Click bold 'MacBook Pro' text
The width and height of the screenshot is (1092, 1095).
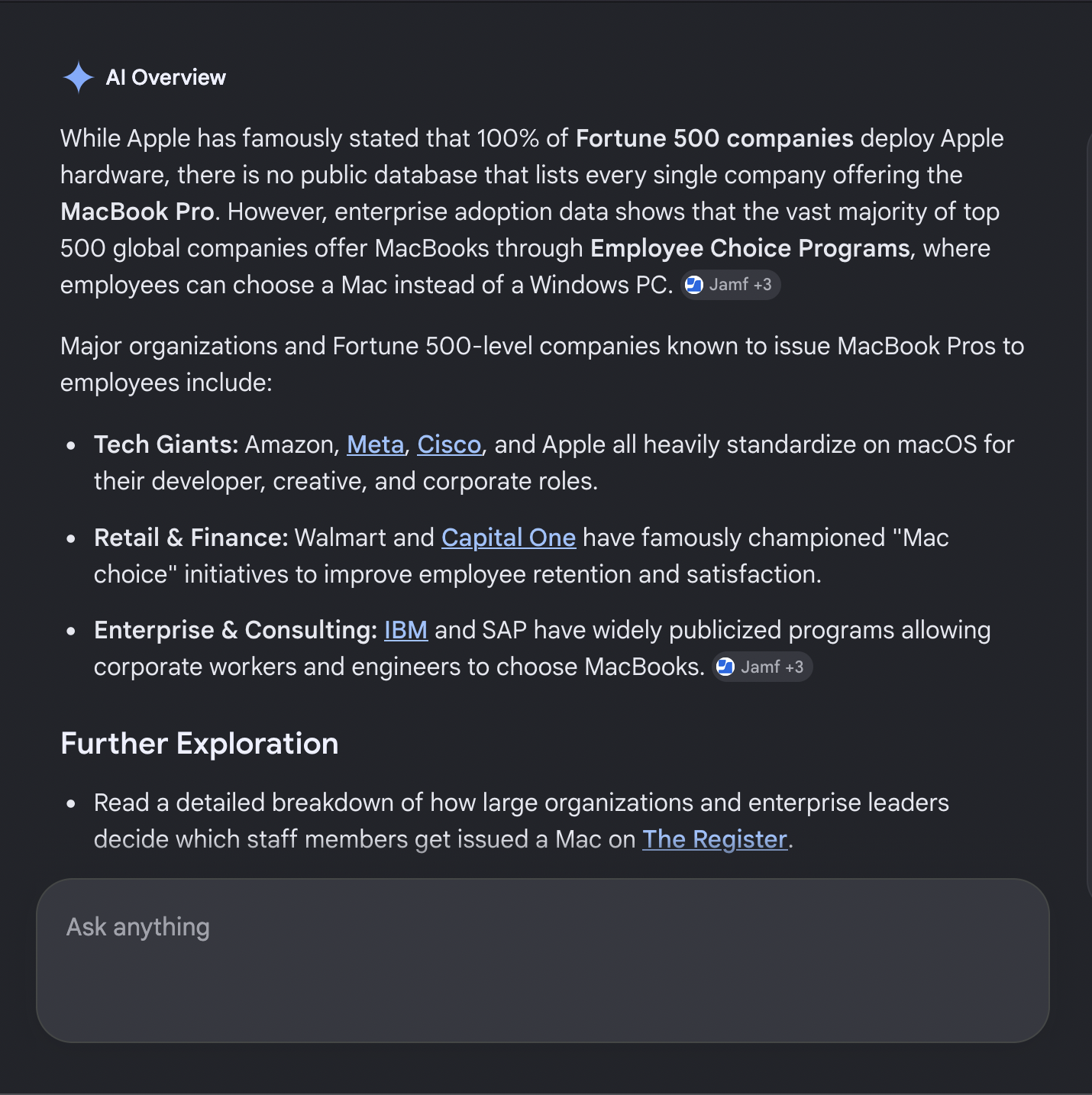point(137,212)
